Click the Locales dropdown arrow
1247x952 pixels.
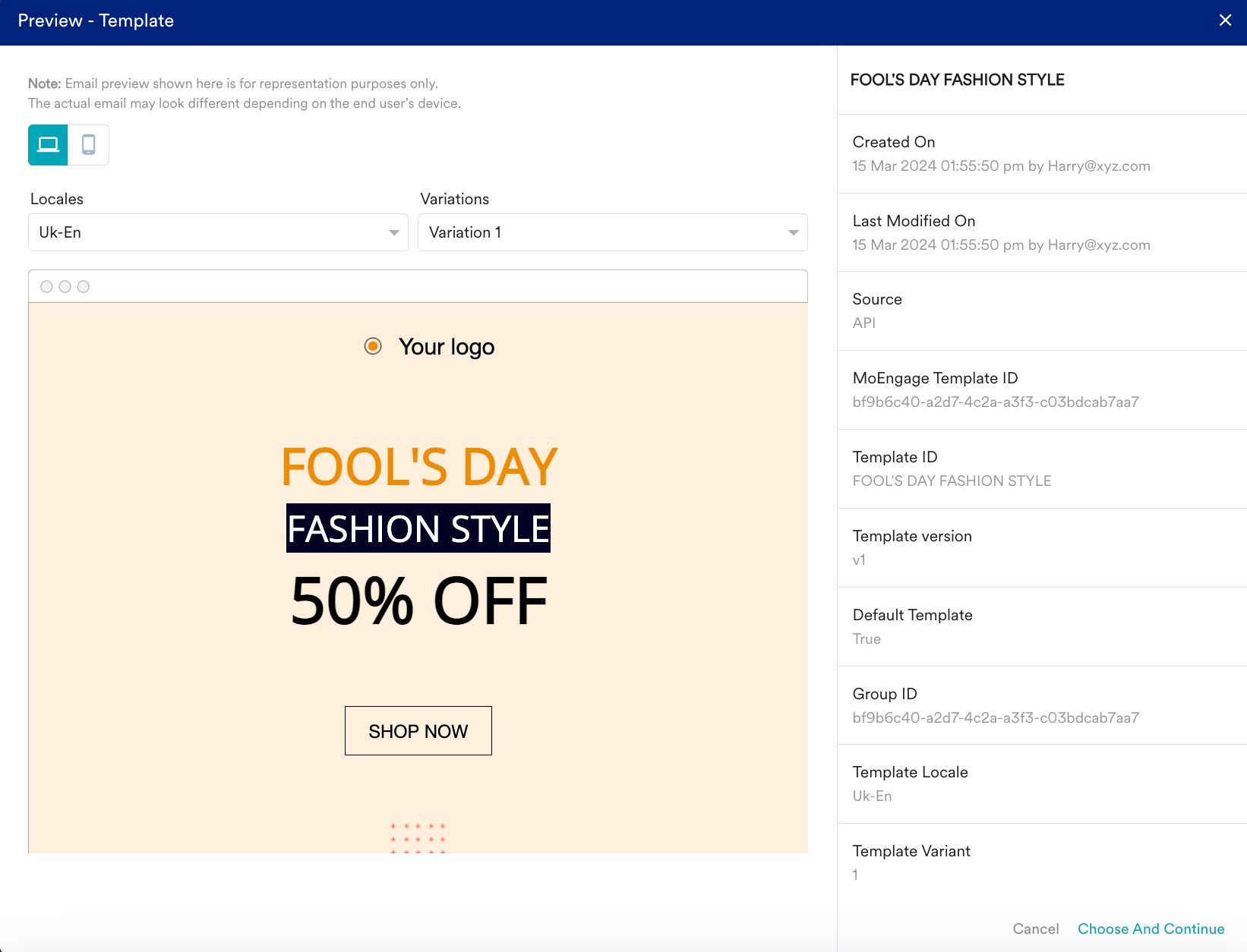[x=393, y=232]
